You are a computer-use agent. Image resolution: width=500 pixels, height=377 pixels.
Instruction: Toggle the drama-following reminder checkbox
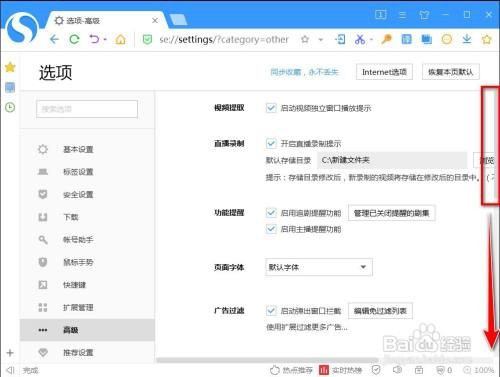coord(271,213)
